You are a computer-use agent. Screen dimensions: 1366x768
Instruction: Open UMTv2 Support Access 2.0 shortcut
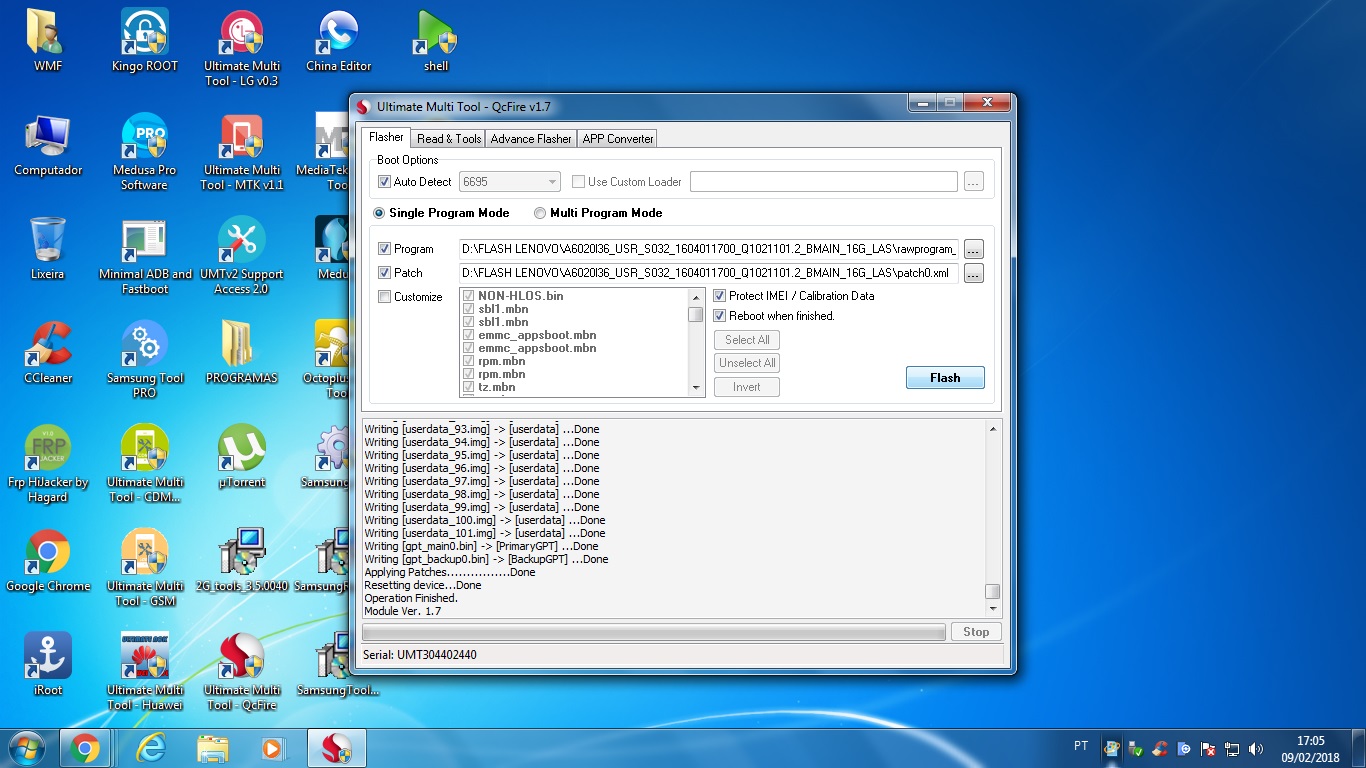click(241, 256)
